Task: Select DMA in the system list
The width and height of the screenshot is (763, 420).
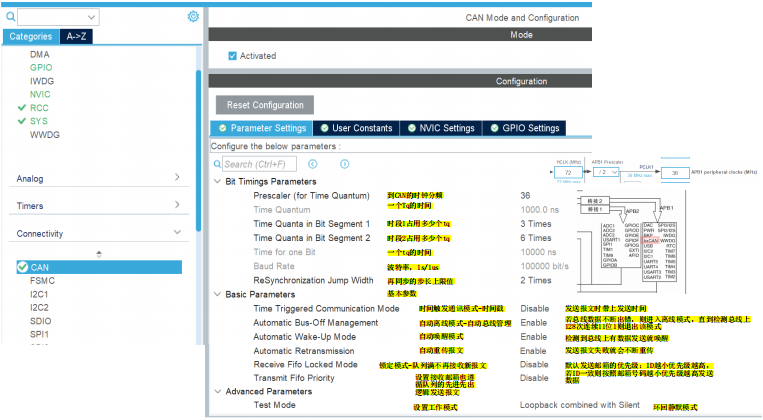Action: [39, 55]
